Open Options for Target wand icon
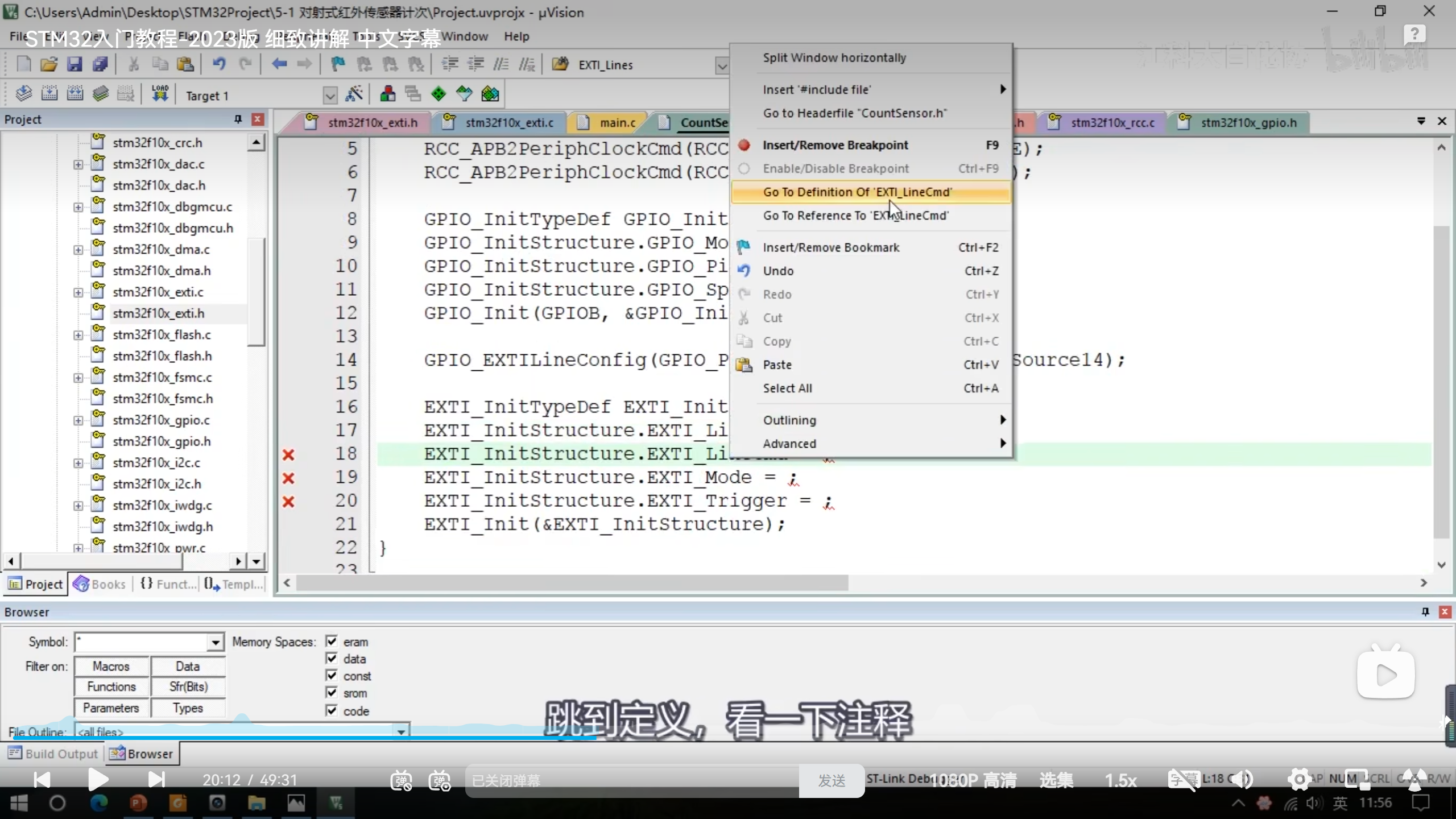This screenshot has width=1456, height=819. (354, 94)
